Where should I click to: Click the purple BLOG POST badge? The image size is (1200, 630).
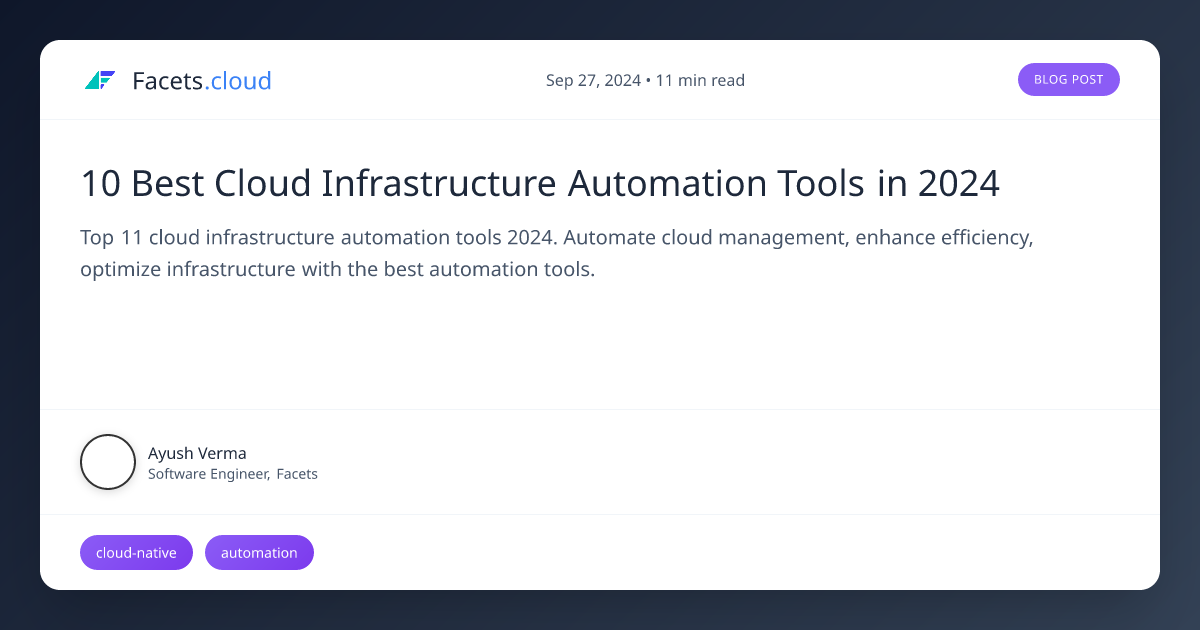coord(1069,79)
